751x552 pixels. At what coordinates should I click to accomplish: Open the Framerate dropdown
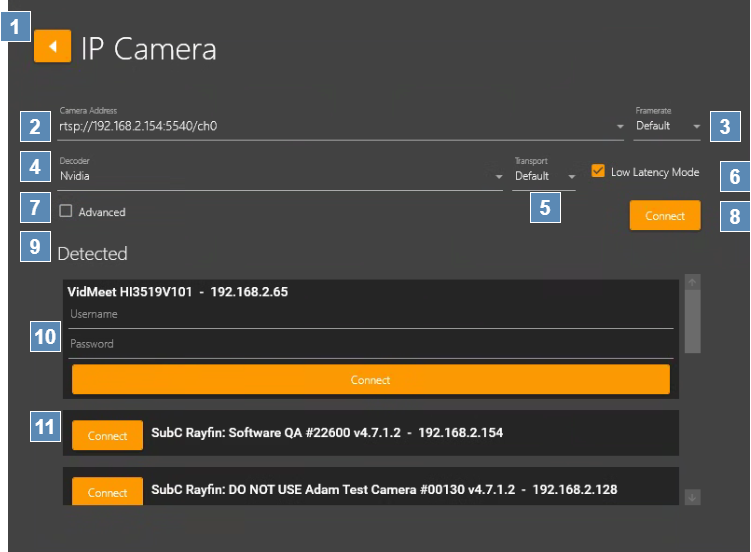[669, 127]
